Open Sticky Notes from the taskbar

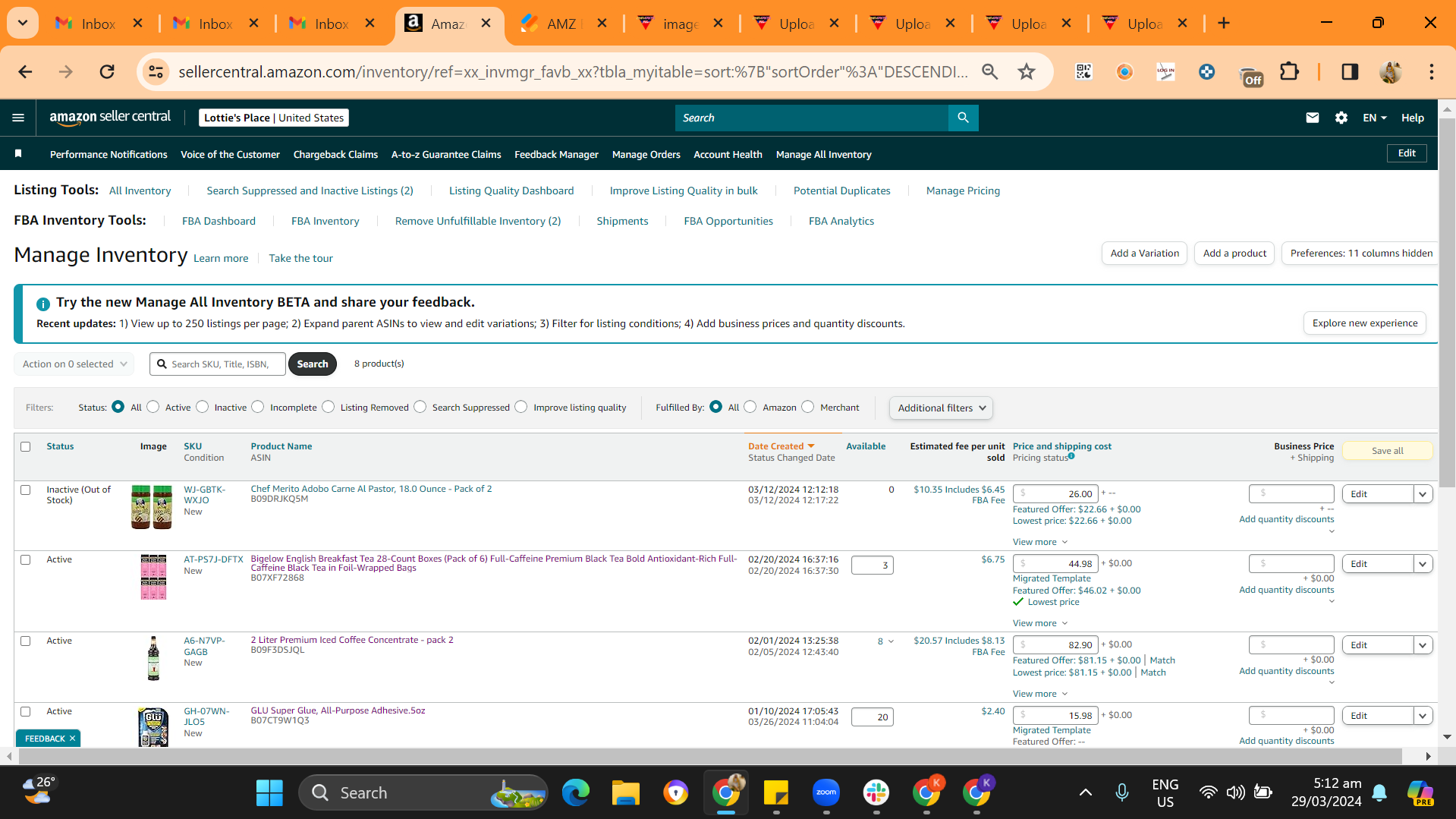(775, 793)
